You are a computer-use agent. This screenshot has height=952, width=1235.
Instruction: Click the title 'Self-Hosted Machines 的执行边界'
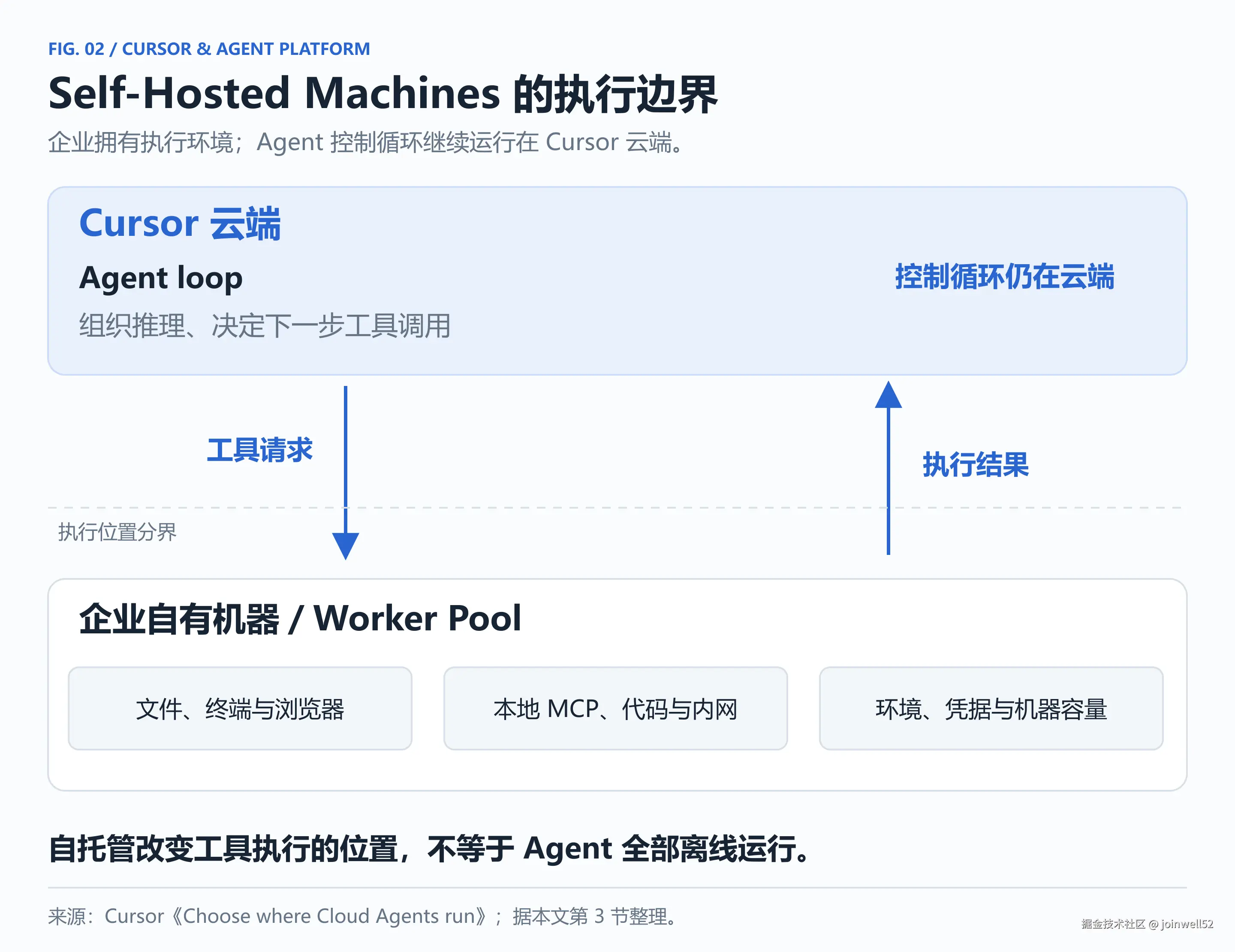(383, 94)
